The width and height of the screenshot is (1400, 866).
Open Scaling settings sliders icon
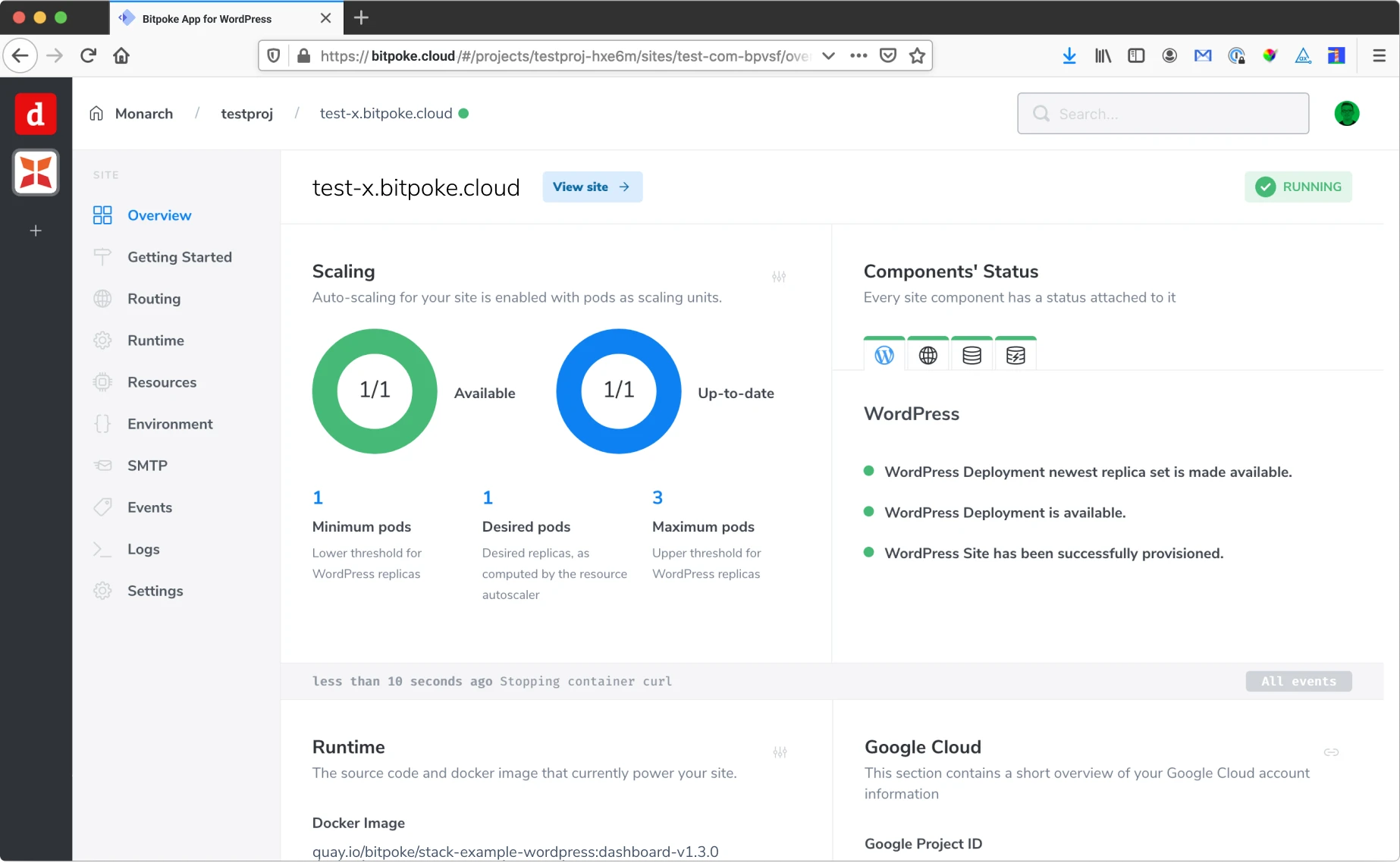point(779,277)
